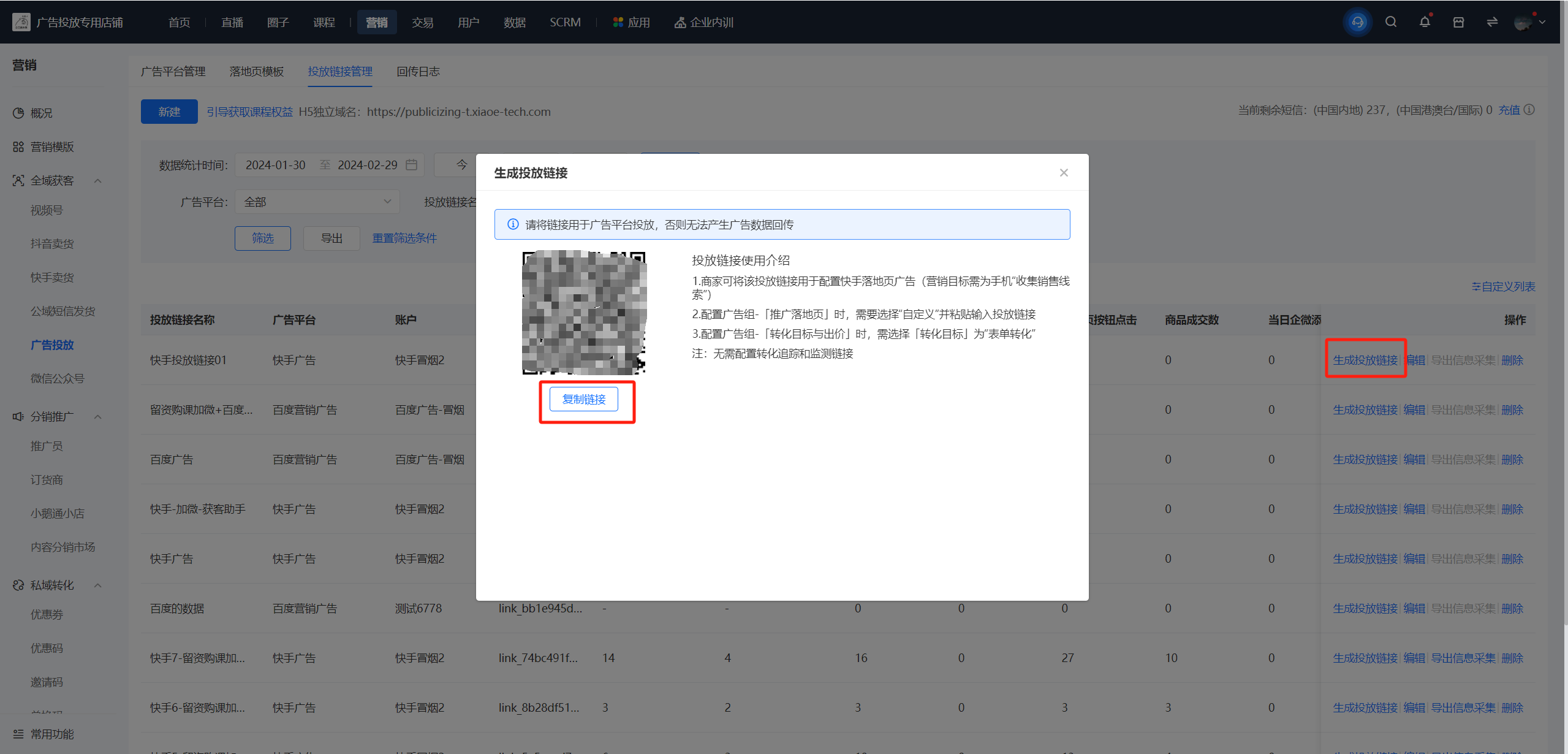The image size is (1568, 754).
Task: Click the info icon next to 充值
Action: click(1529, 110)
